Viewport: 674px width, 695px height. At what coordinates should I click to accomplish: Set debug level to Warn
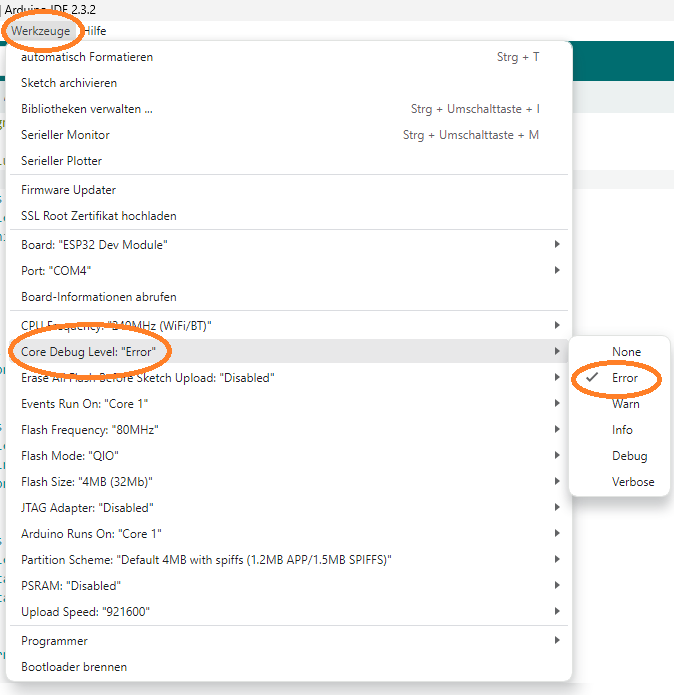coord(619,404)
